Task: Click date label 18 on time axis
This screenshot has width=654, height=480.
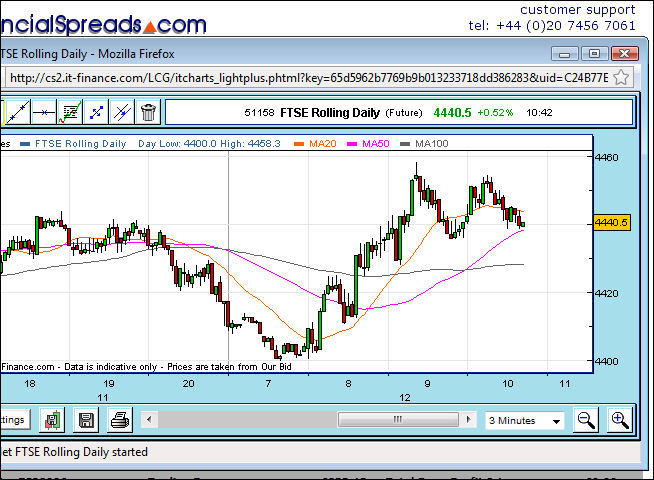Action: tap(30, 384)
